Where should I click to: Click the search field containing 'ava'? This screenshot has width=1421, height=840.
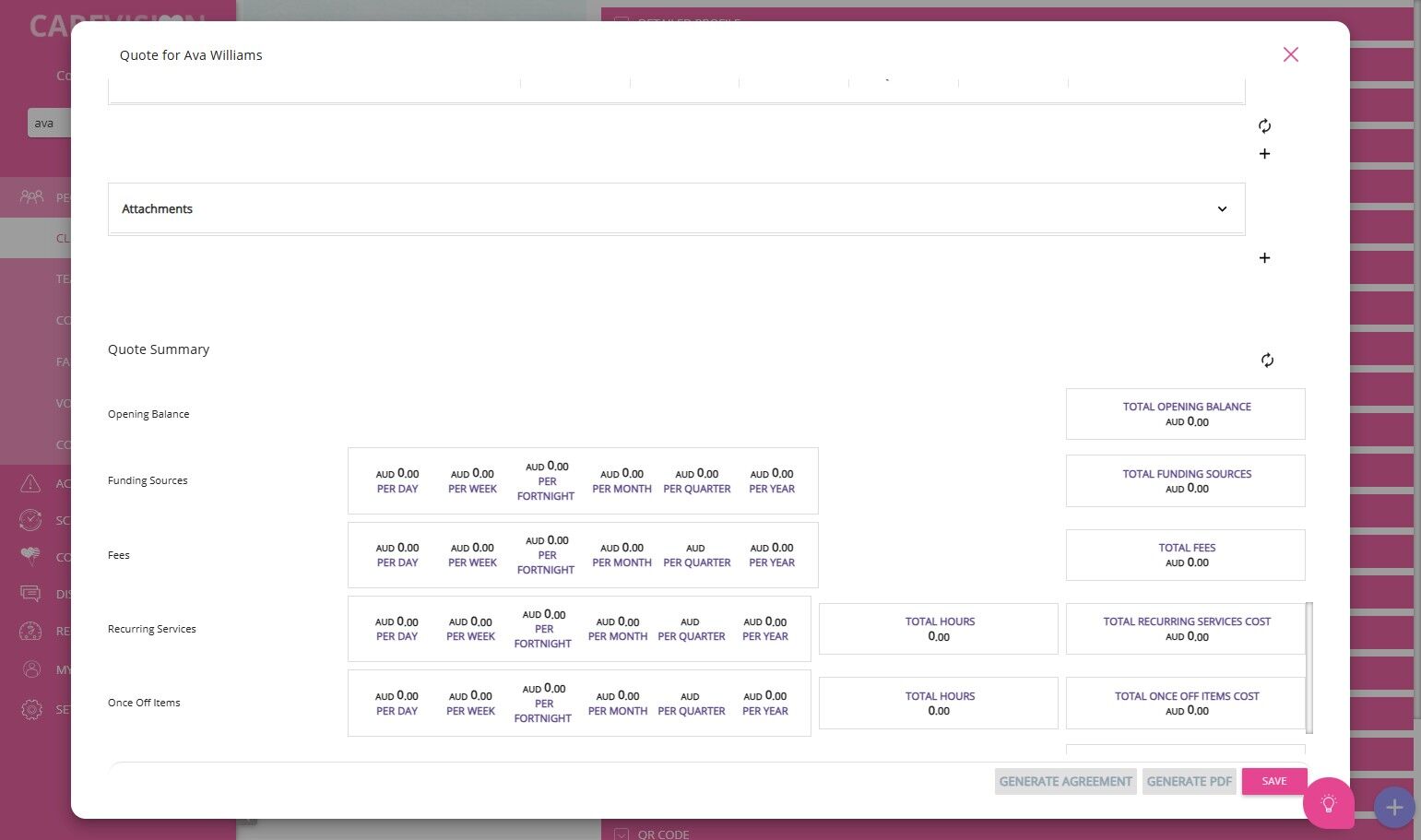[x=50, y=123]
